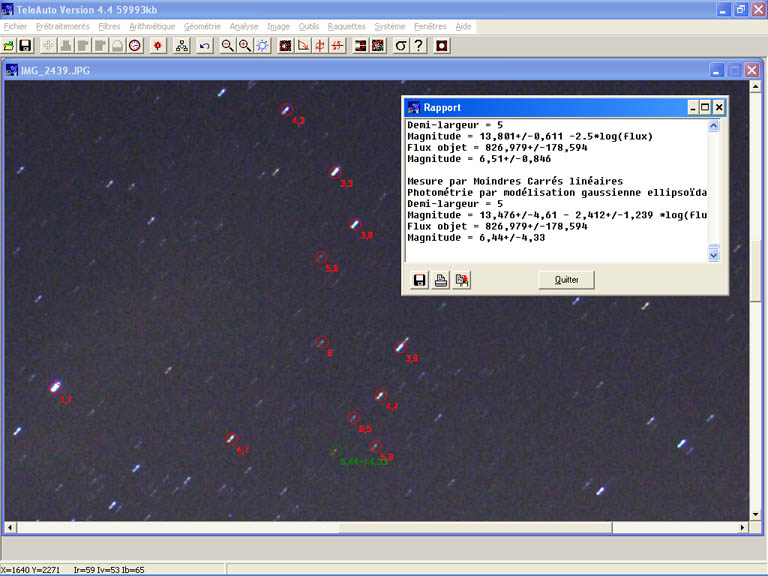Click the red vertical flip arrows icon

click(x=320, y=46)
